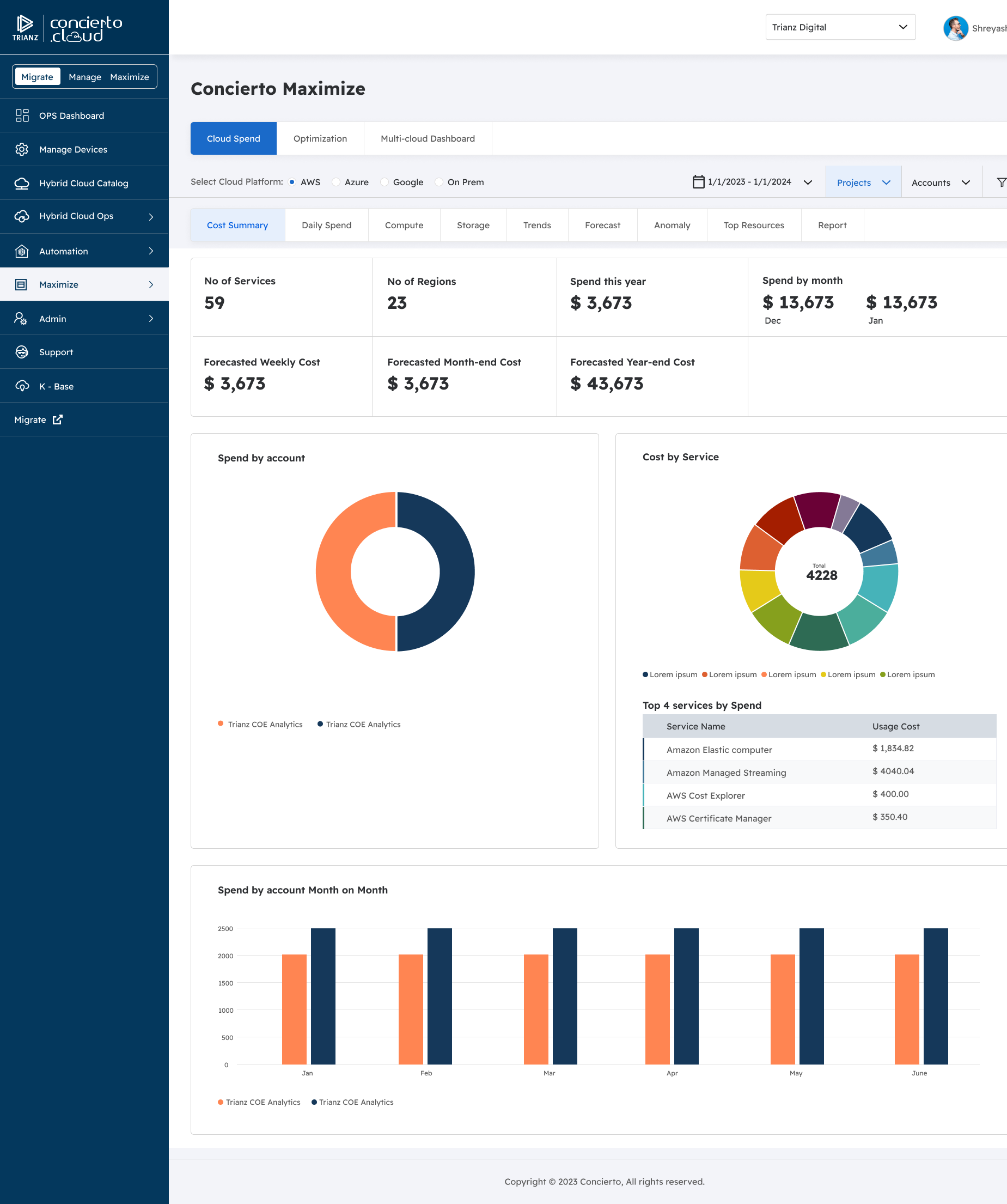Open the Hybrid Cloud Catalog section
Viewport: 1007px width, 1204px height.
(84, 183)
